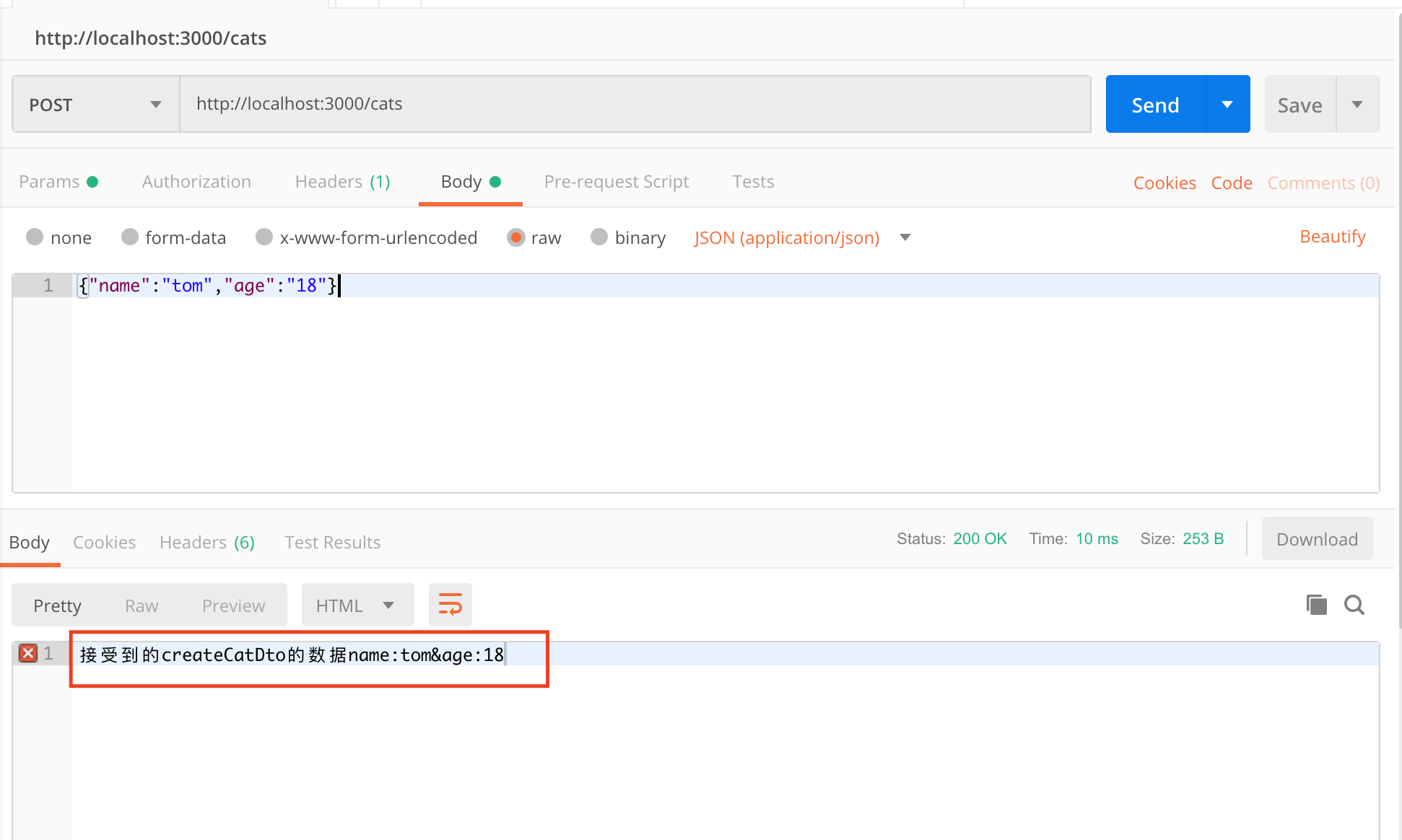The width and height of the screenshot is (1402, 840).
Task: Open the Test Results tab
Action: pyautogui.click(x=333, y=543)
